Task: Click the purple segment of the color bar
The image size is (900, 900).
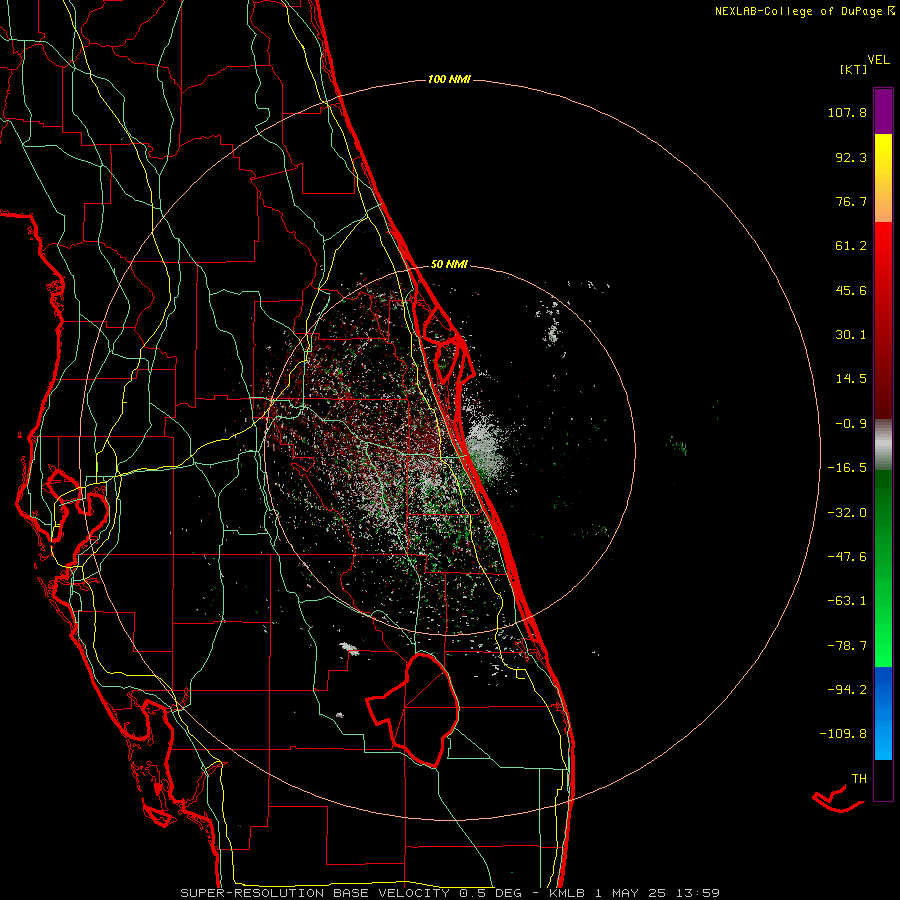Action: (x=883, y=111)
